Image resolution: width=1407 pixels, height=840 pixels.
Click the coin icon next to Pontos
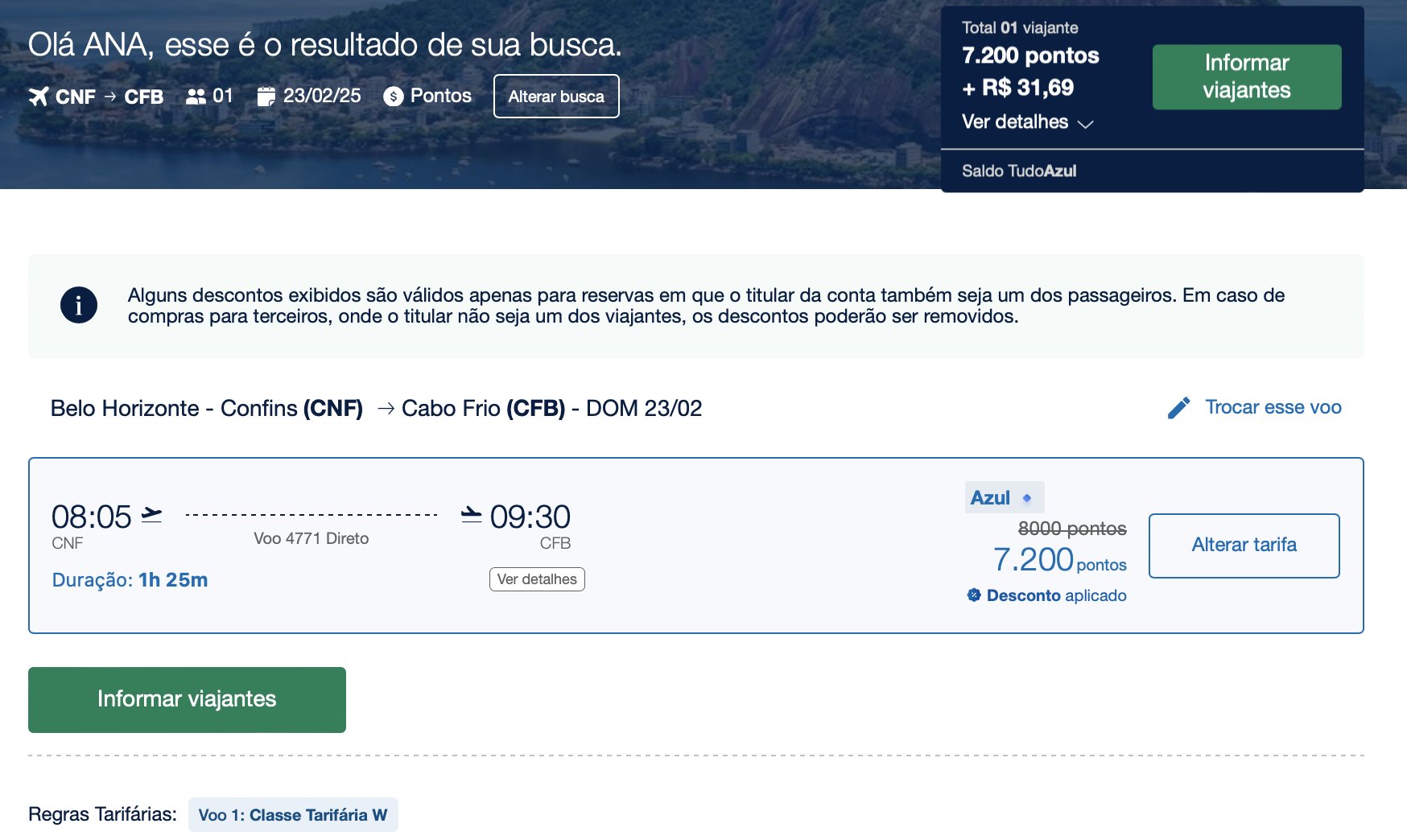394,97
